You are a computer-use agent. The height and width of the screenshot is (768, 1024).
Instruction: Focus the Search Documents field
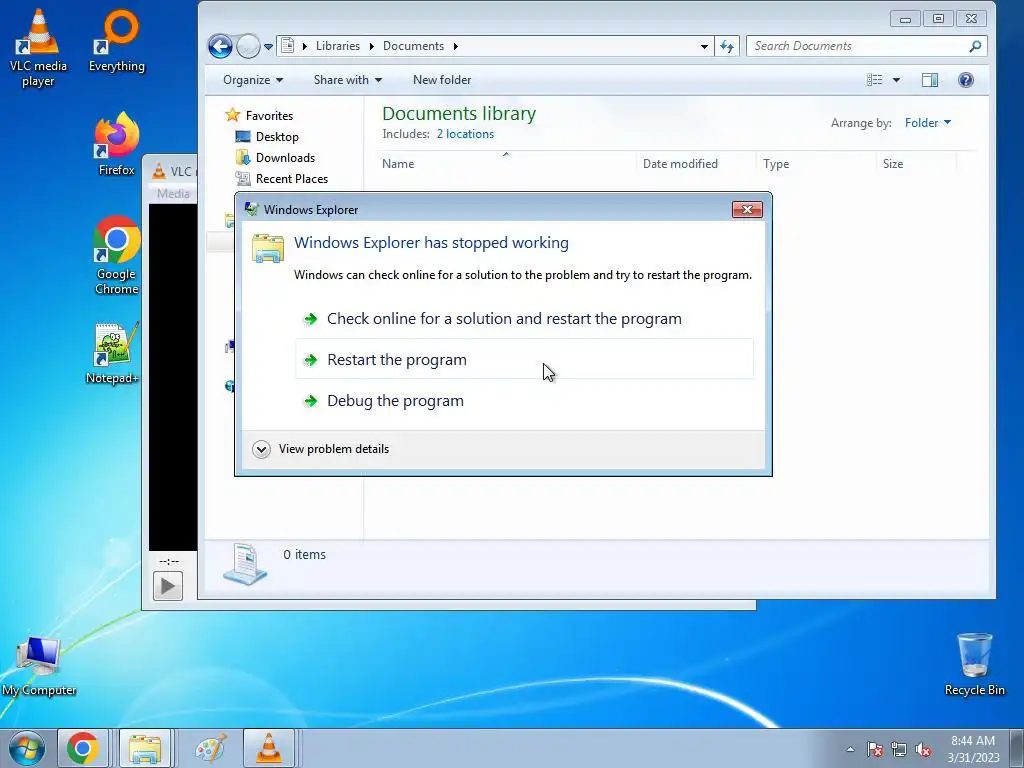click(860, 46)
